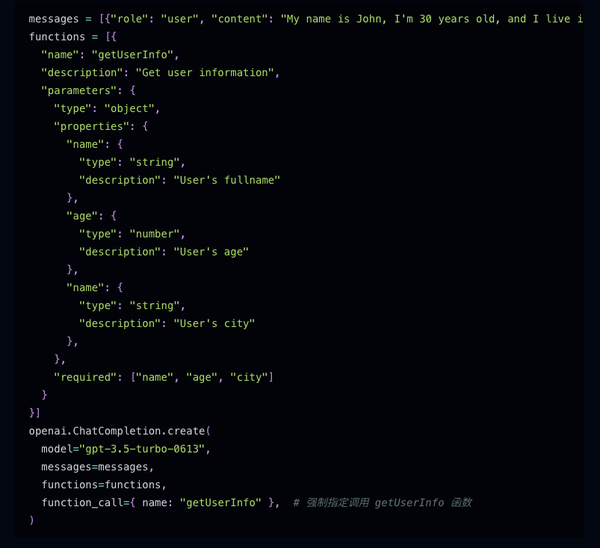Click the messages=messages argument
Viewport: 600px width, 548px height.
point(97,467)
